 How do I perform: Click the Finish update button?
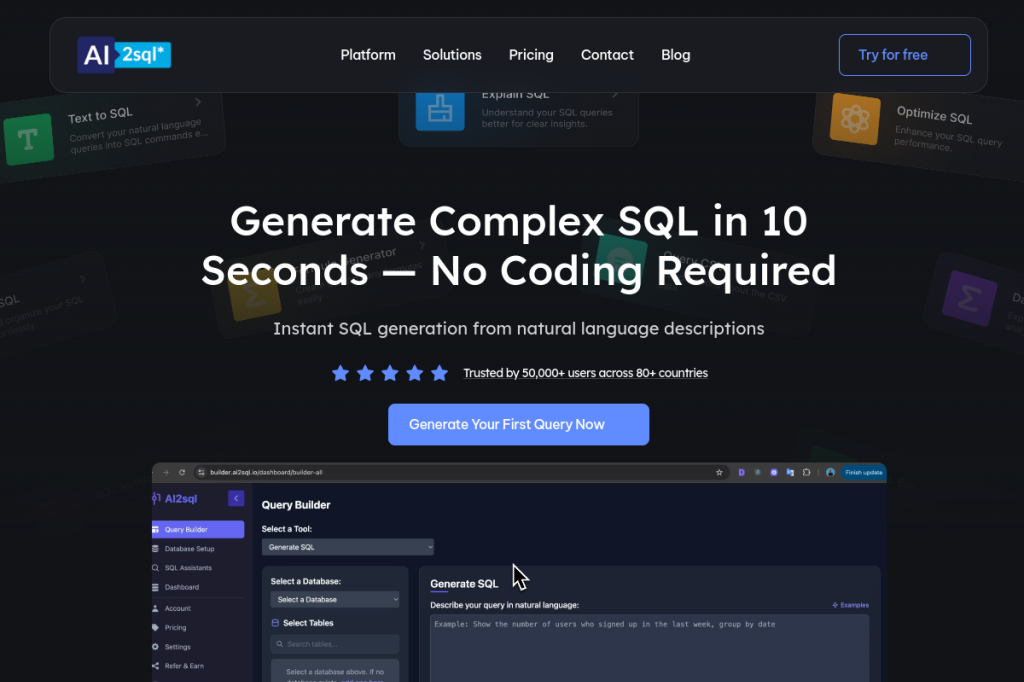tap(863, 472)
